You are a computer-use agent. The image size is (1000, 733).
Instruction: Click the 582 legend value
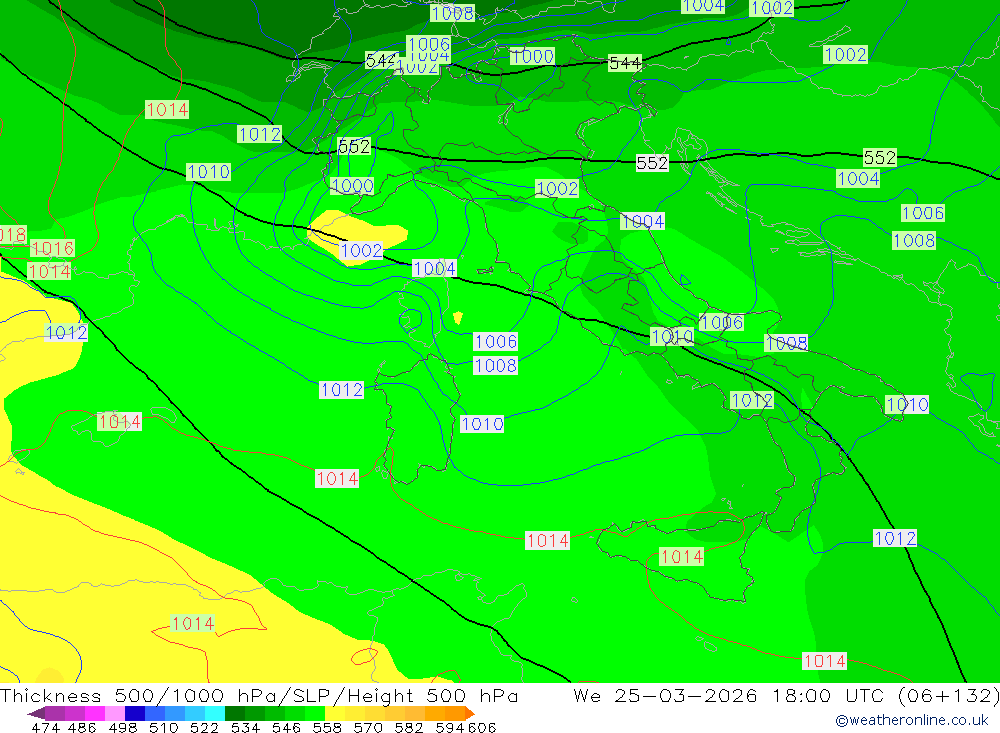pyautogui.click(x=409, y=727)
